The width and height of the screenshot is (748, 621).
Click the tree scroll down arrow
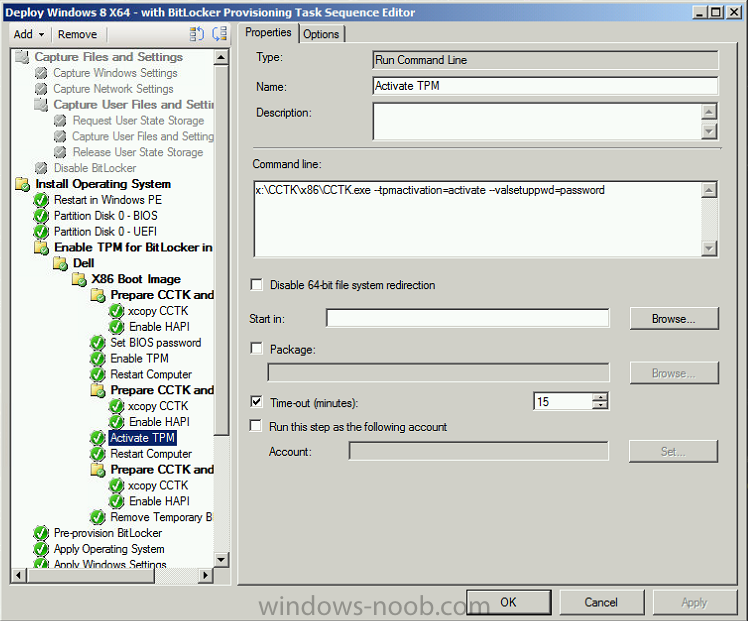tap(221, 559)
